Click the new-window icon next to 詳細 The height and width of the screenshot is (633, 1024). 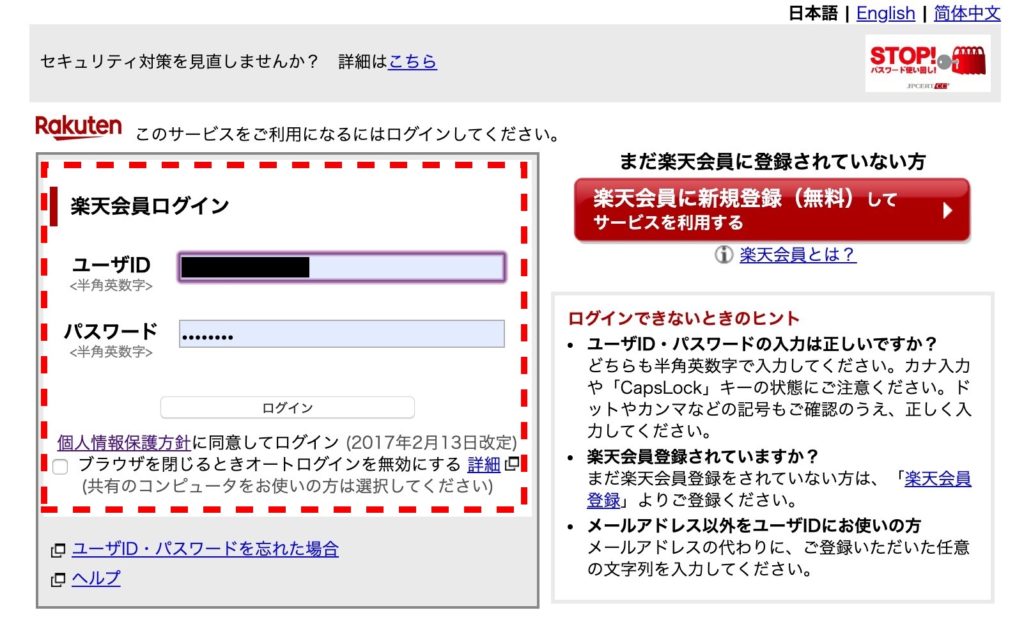(x=512, y=464)
